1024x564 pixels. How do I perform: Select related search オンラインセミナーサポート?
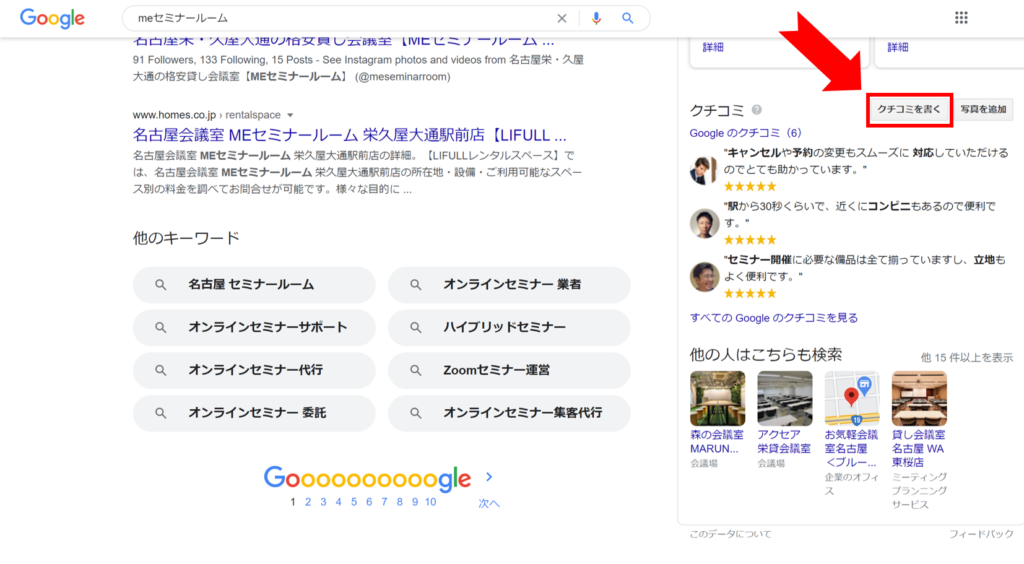click(x=254, y=328)
